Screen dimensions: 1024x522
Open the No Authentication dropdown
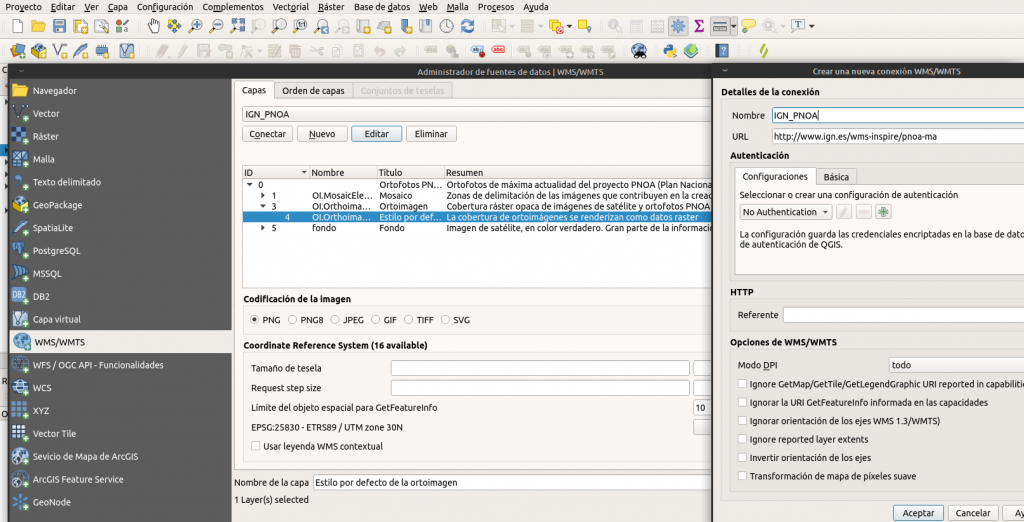(786, 212)
